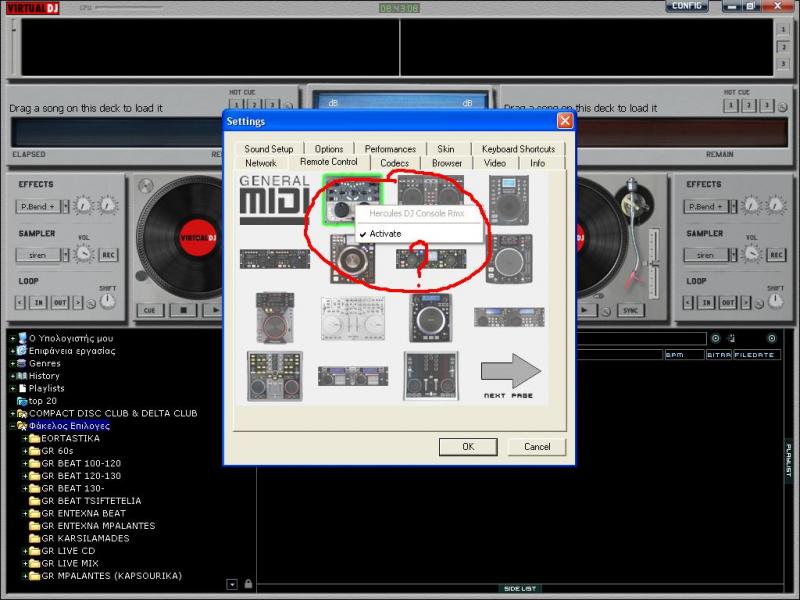Set right deck hot cue 3
The width and height of the screenshot is (800, 600).
tap(766, 106)
